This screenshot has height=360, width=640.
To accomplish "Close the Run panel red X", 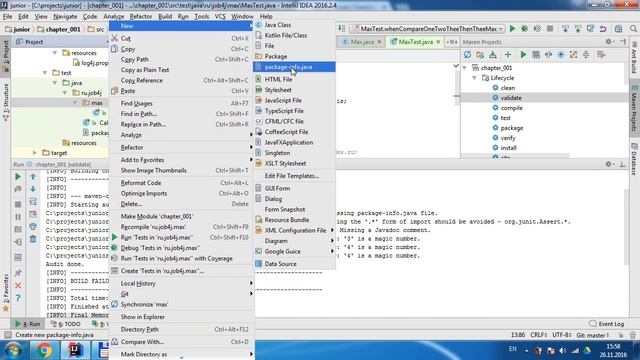I will click(x=18, y=285).
